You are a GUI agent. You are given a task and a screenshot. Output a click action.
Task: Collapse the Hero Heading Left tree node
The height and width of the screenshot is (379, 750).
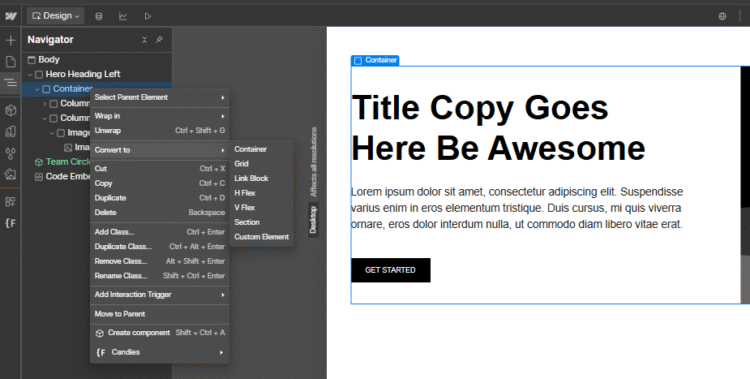coord(30,75)
